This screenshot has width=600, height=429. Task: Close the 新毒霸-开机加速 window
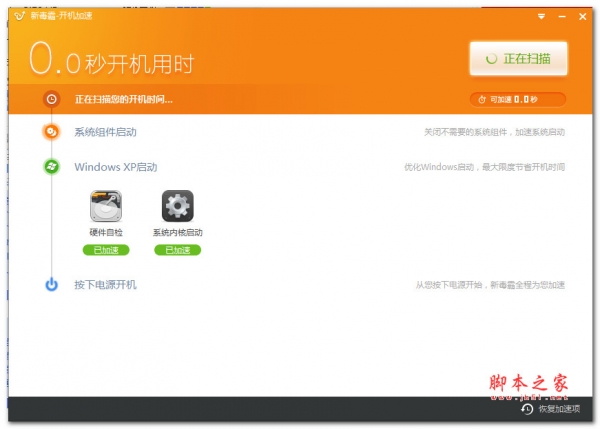(x=582, y=16)
